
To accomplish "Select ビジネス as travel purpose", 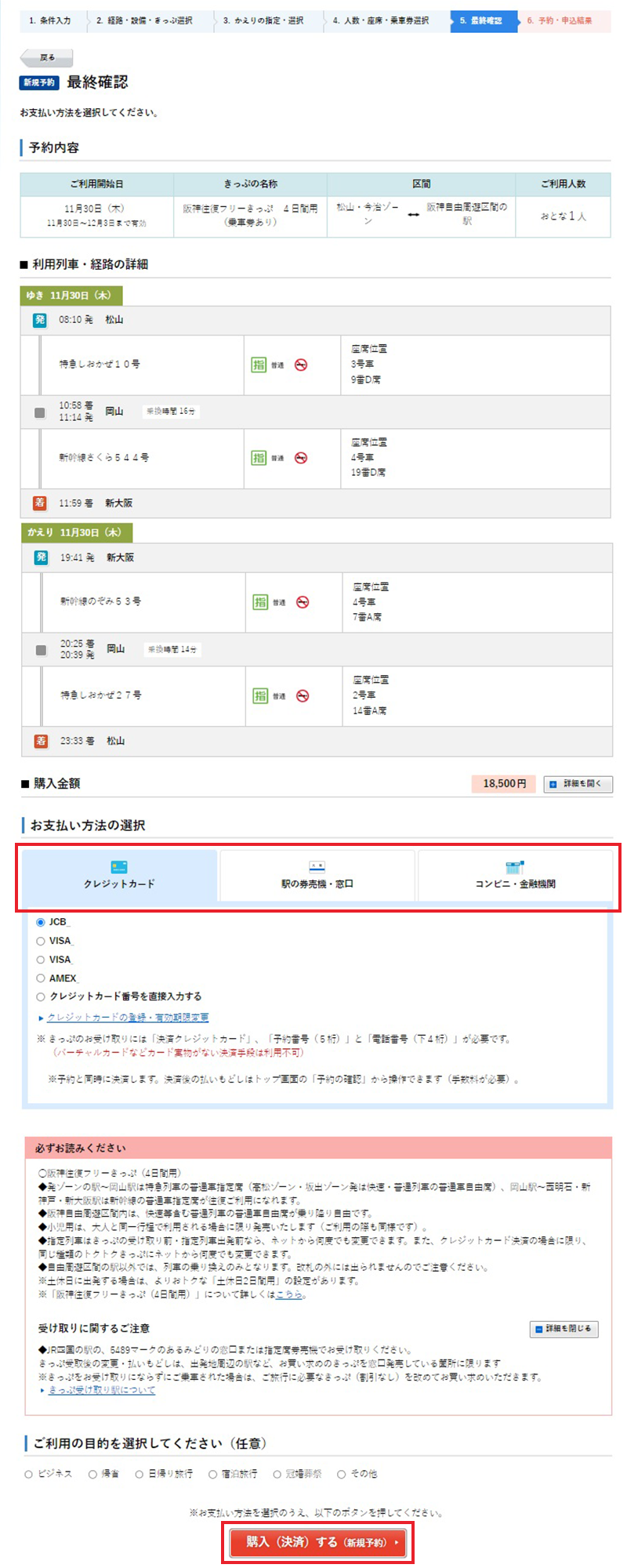I will point(29,1475).
